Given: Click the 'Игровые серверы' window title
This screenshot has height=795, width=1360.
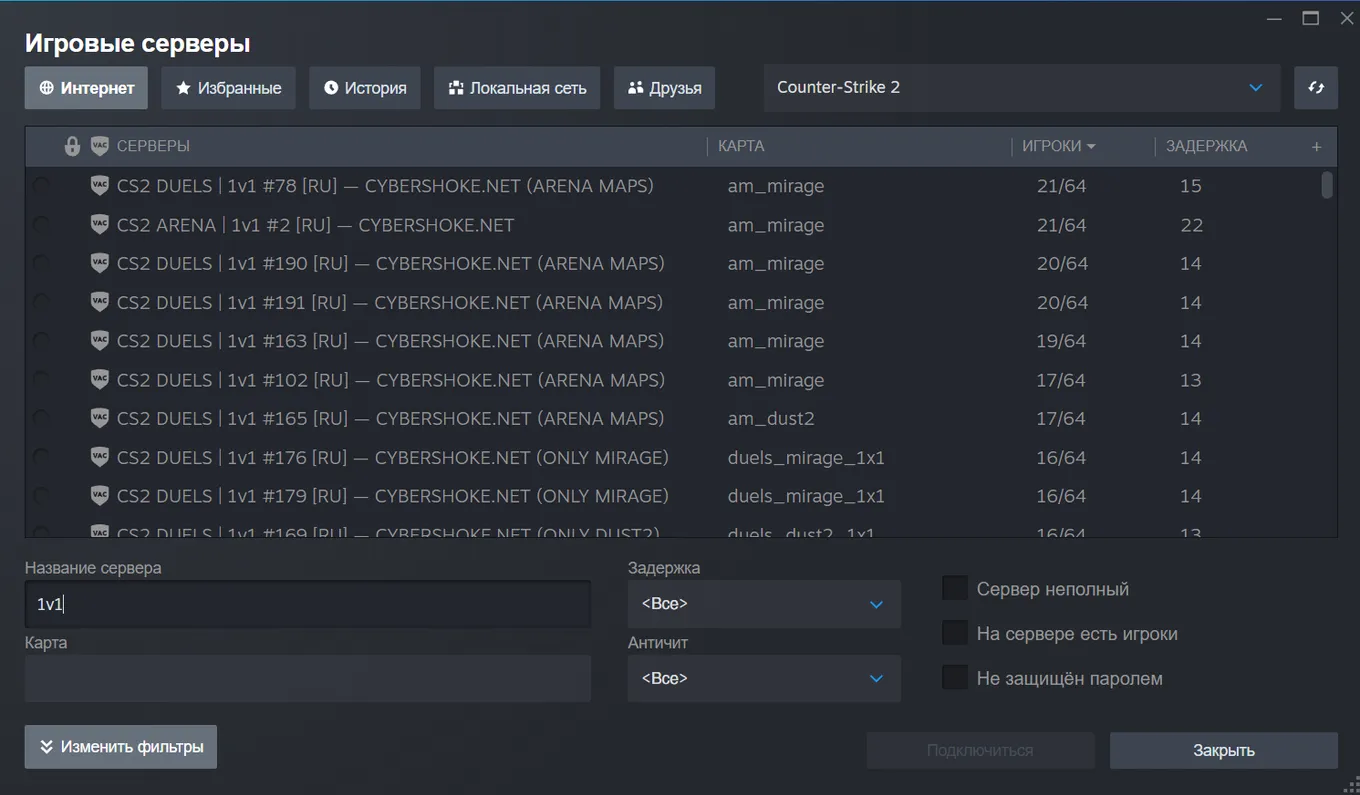Looking at the screenshot, I should [x=138, y=43].
